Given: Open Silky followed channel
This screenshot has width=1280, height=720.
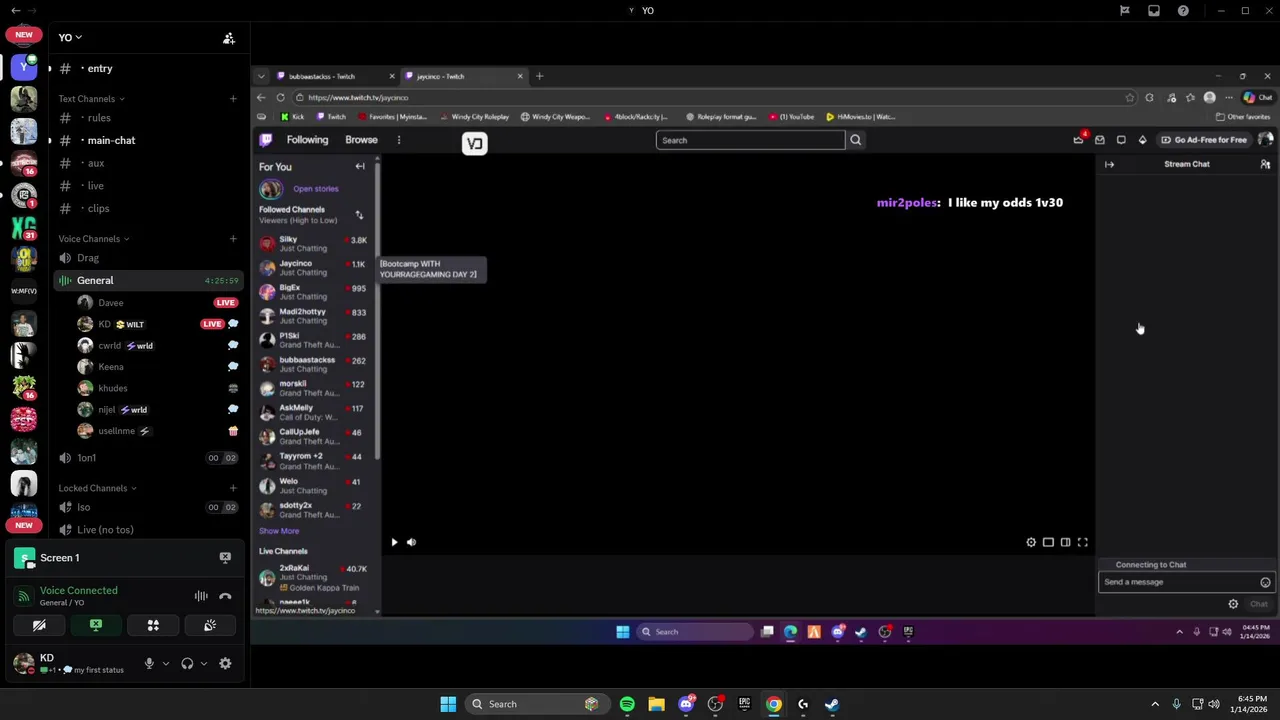Looking at the screenshot, I should click(315, 244).
